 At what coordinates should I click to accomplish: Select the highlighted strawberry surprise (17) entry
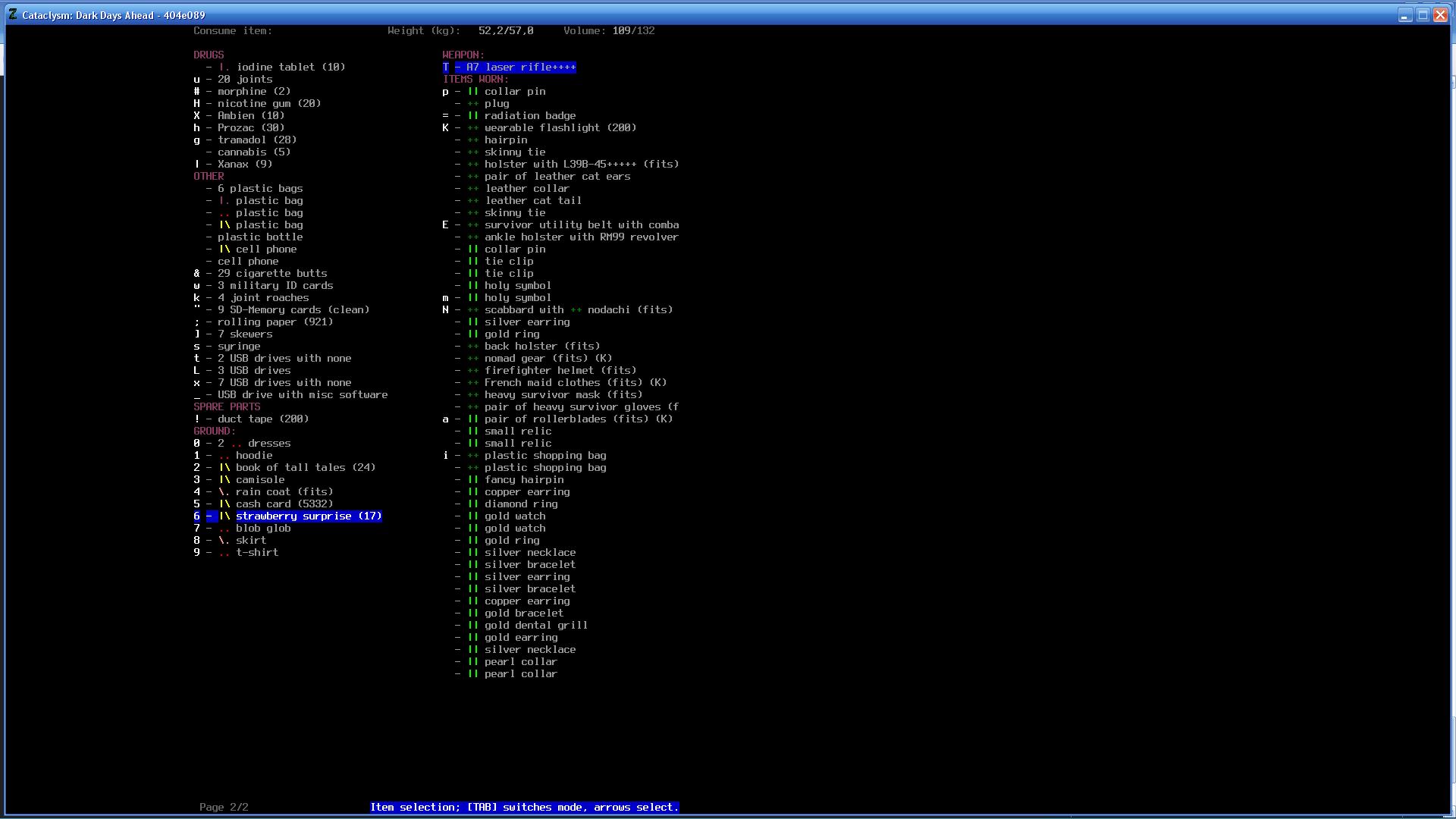click(x=308, y=516)
